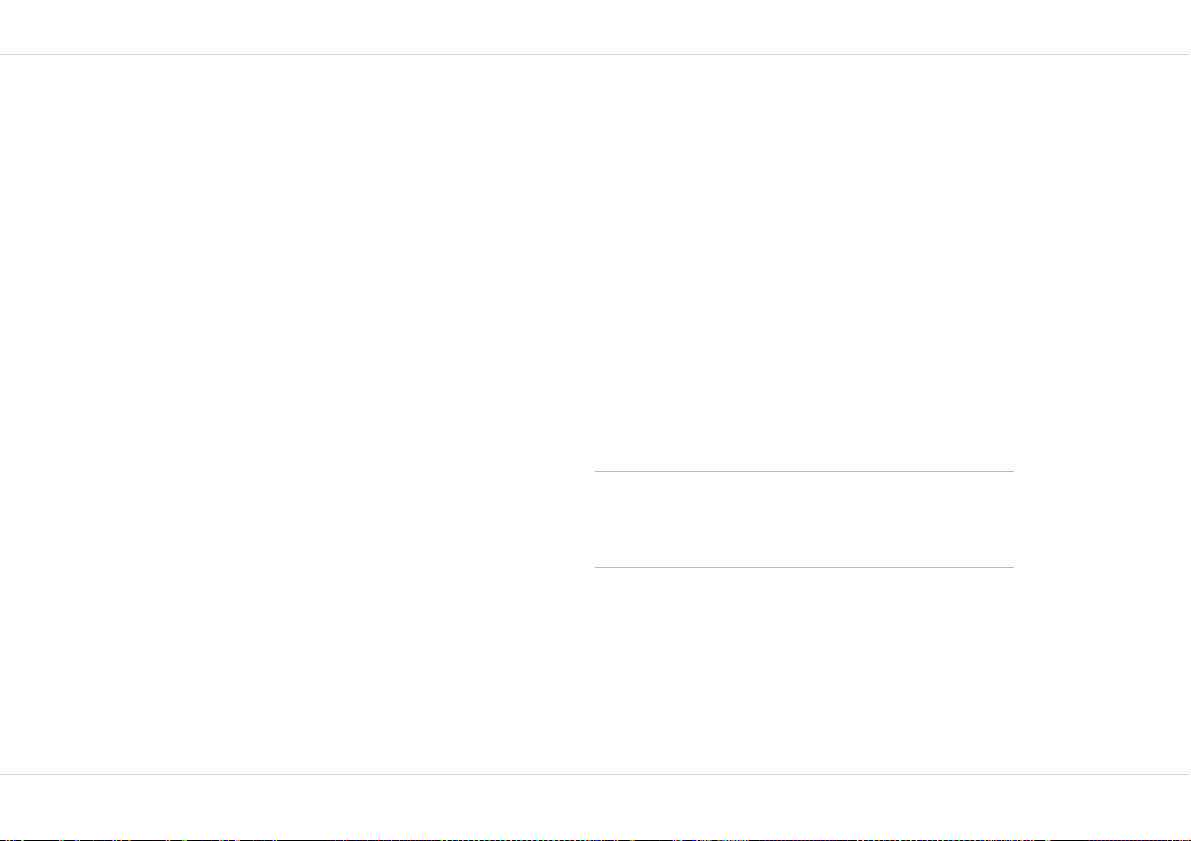This screenshot has width=1191, height=841.
Task: Click the blank header area above the top divider
Action: tap(596, 27)
